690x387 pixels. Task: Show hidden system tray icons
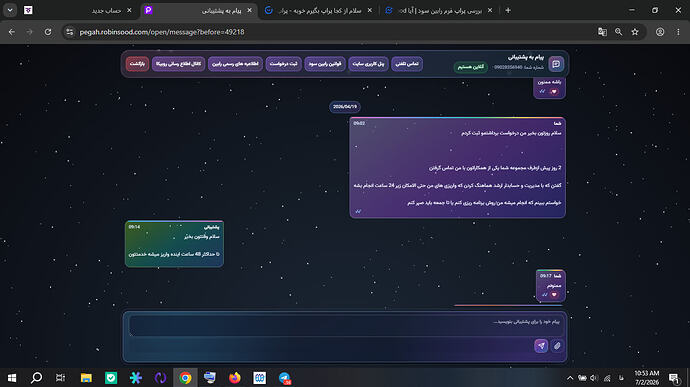point(570,378)
